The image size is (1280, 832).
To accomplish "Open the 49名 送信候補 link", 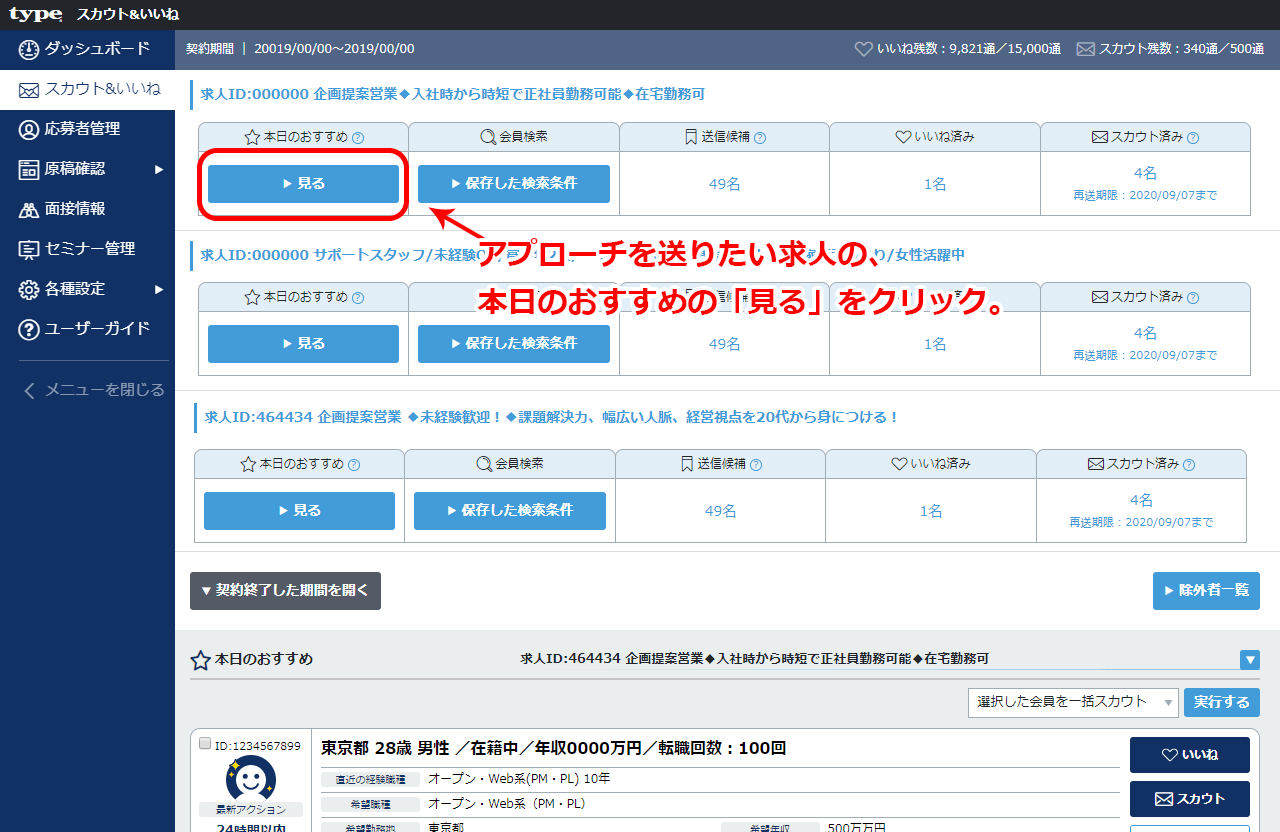I will [724, 183].
